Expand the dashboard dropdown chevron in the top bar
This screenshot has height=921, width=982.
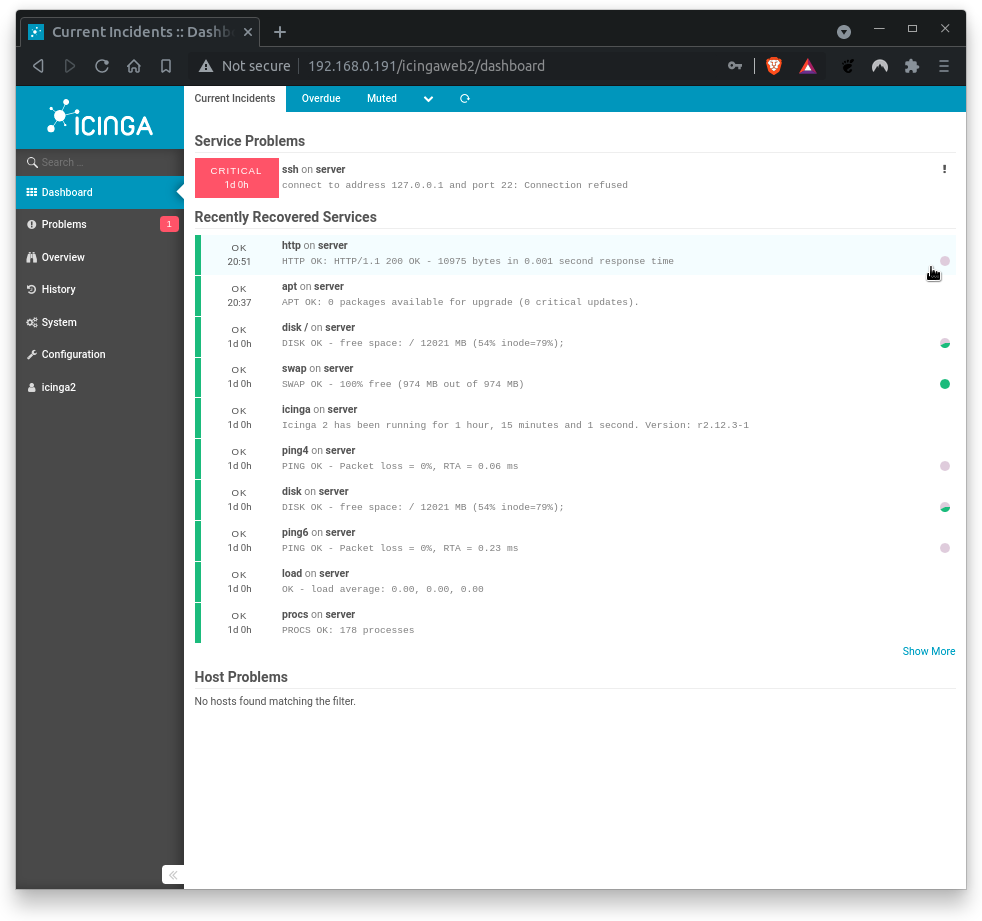[428, 98]
